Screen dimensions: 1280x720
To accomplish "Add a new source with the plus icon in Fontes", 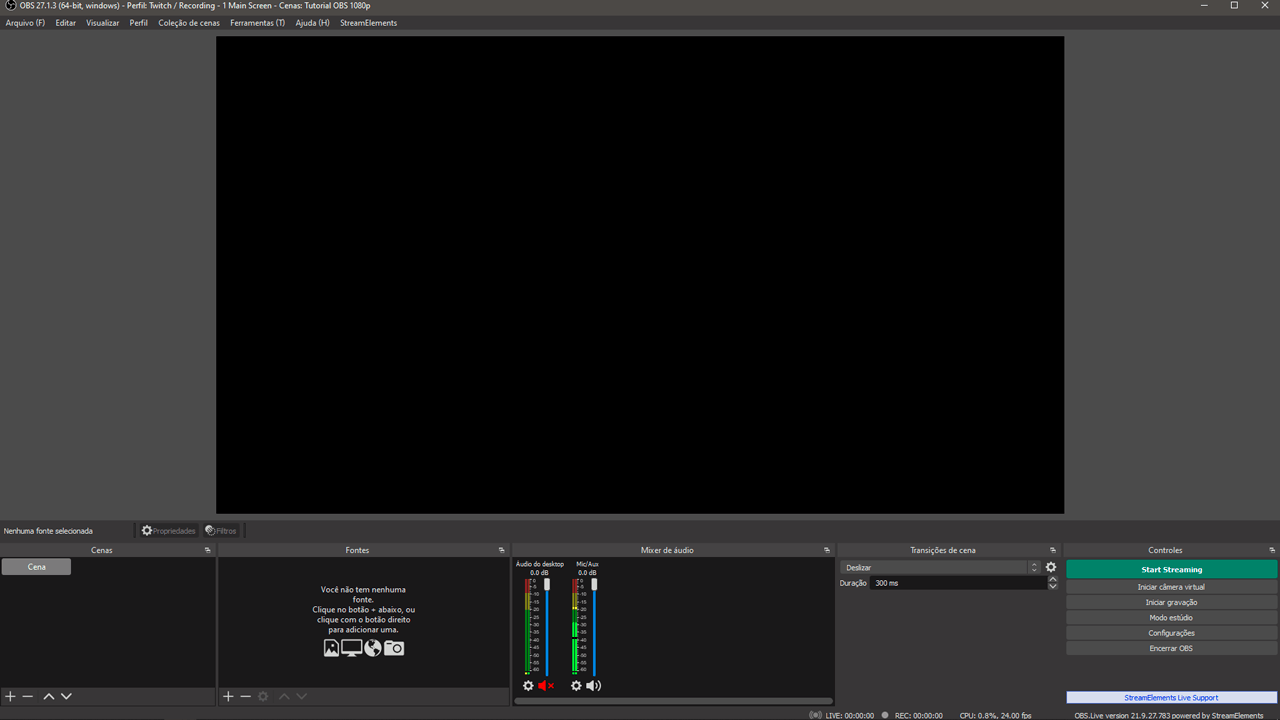I will [x=228, y=696].
